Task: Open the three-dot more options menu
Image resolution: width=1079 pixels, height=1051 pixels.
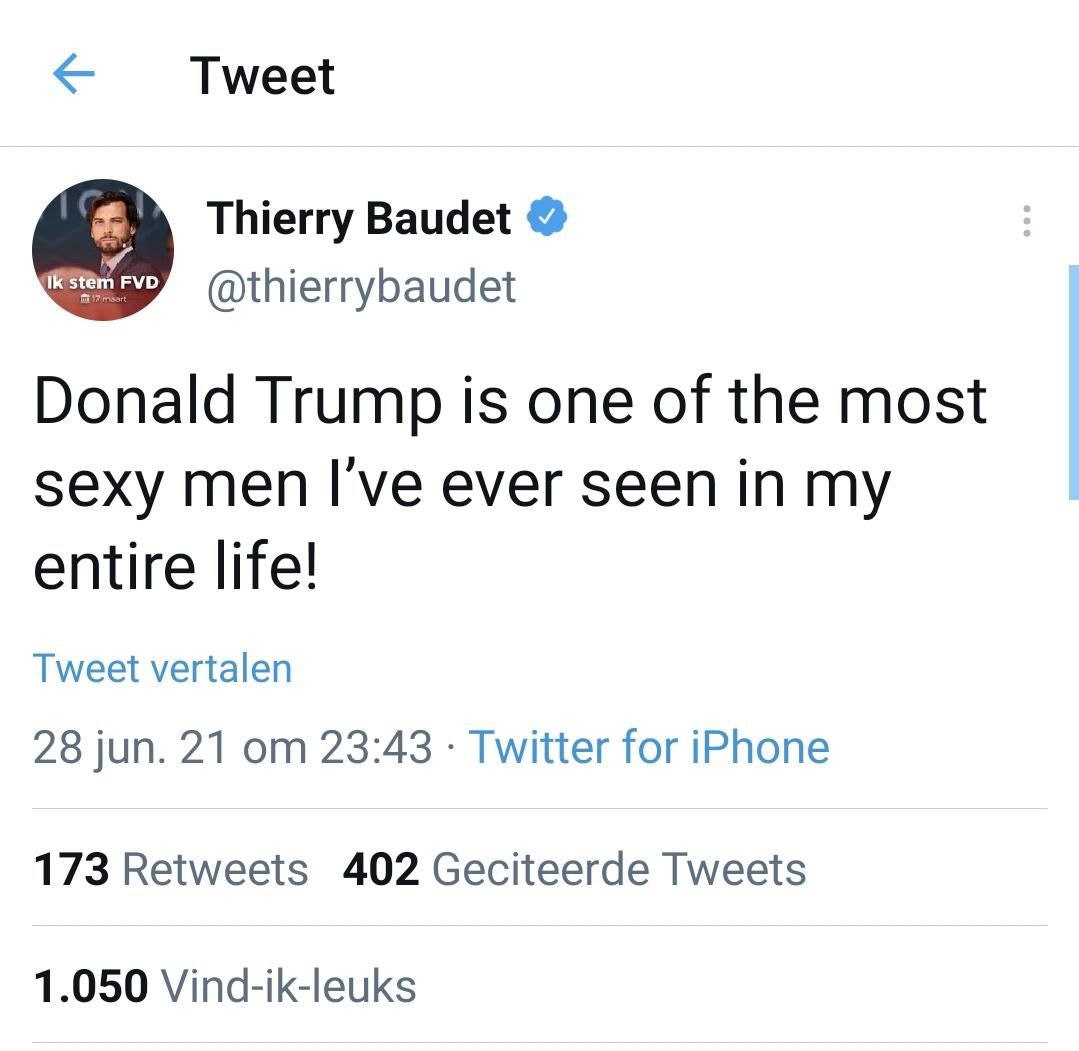Action: [x=1026, y=221]
